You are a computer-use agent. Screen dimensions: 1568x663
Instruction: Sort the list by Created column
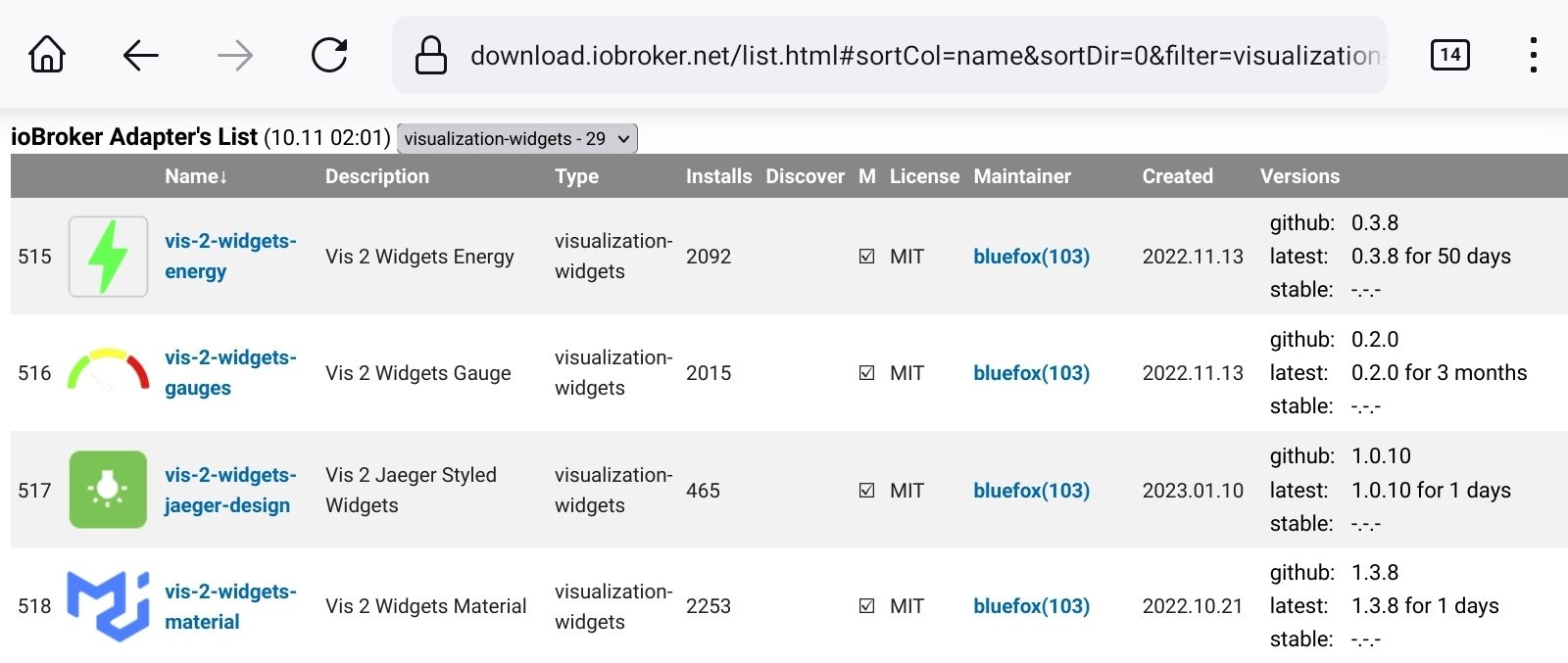(x=1177, y=176)
